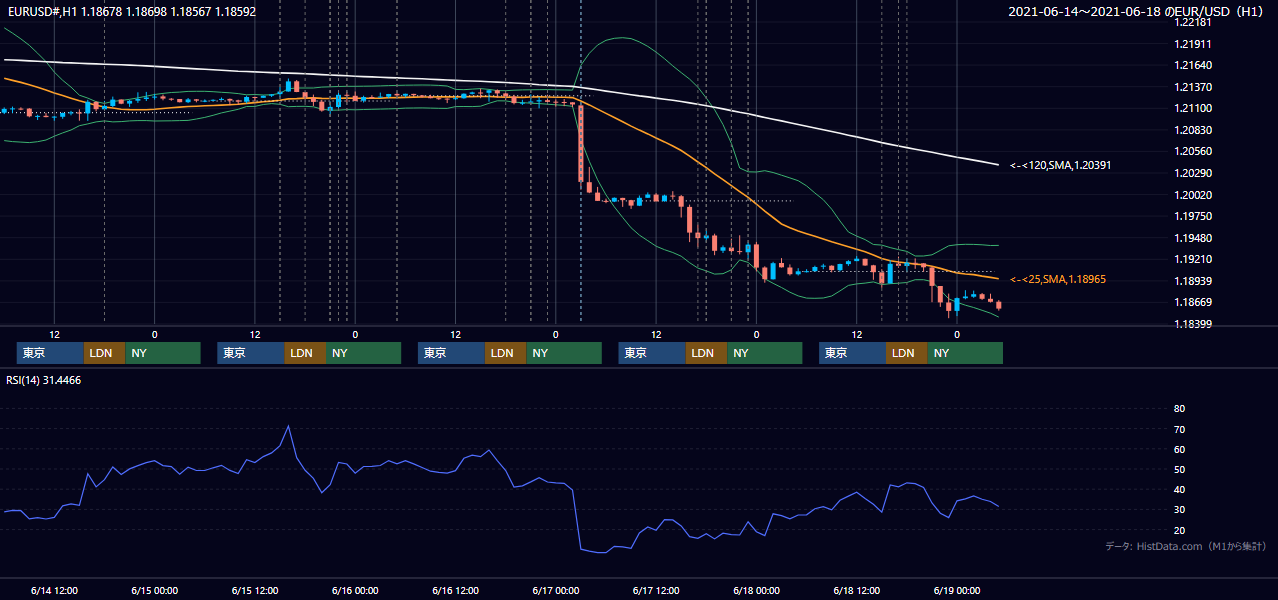
Task: Select the 6/15 12:00 date label
Action: [254, 591]
